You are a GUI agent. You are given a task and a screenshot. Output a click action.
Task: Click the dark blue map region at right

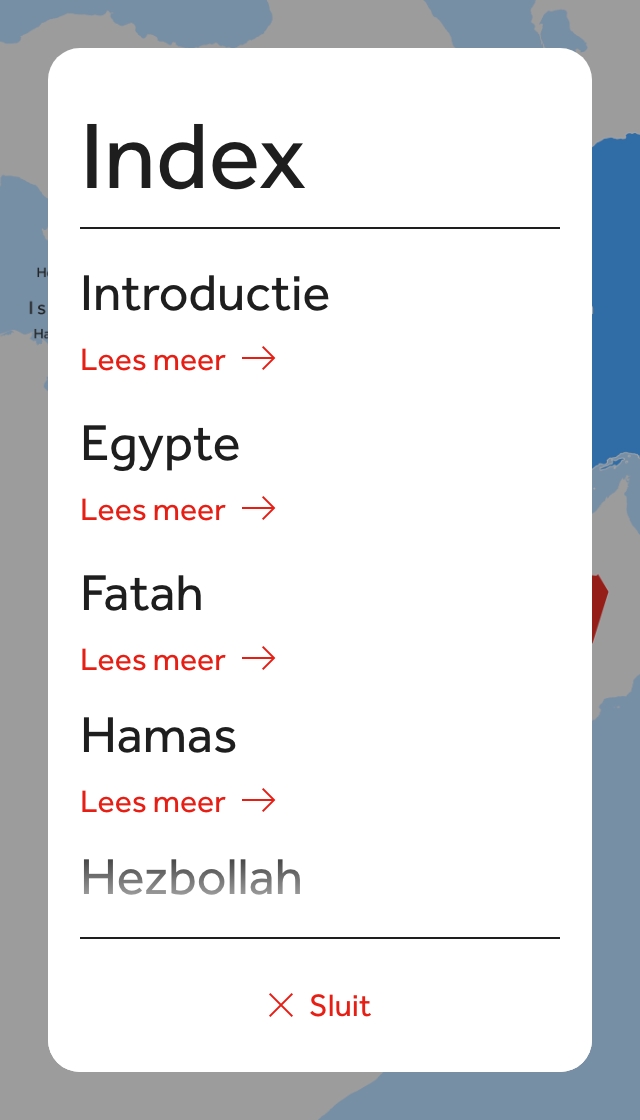(615, 300)
